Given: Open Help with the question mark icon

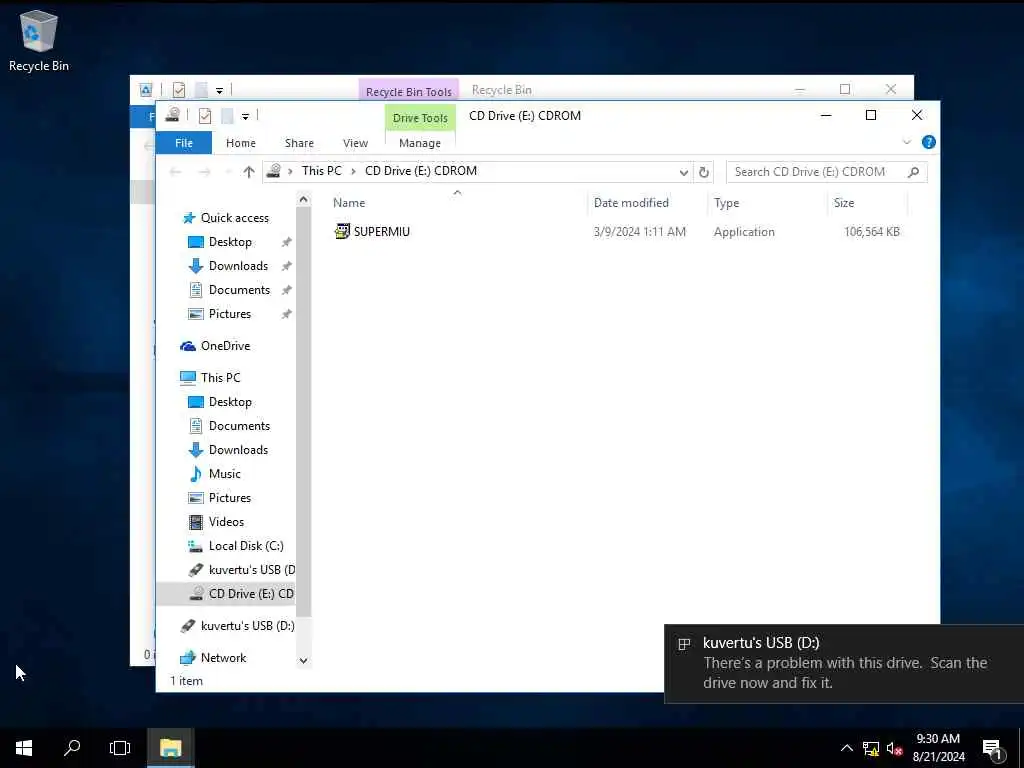Looking at the screenshot, I should (929, 142).
